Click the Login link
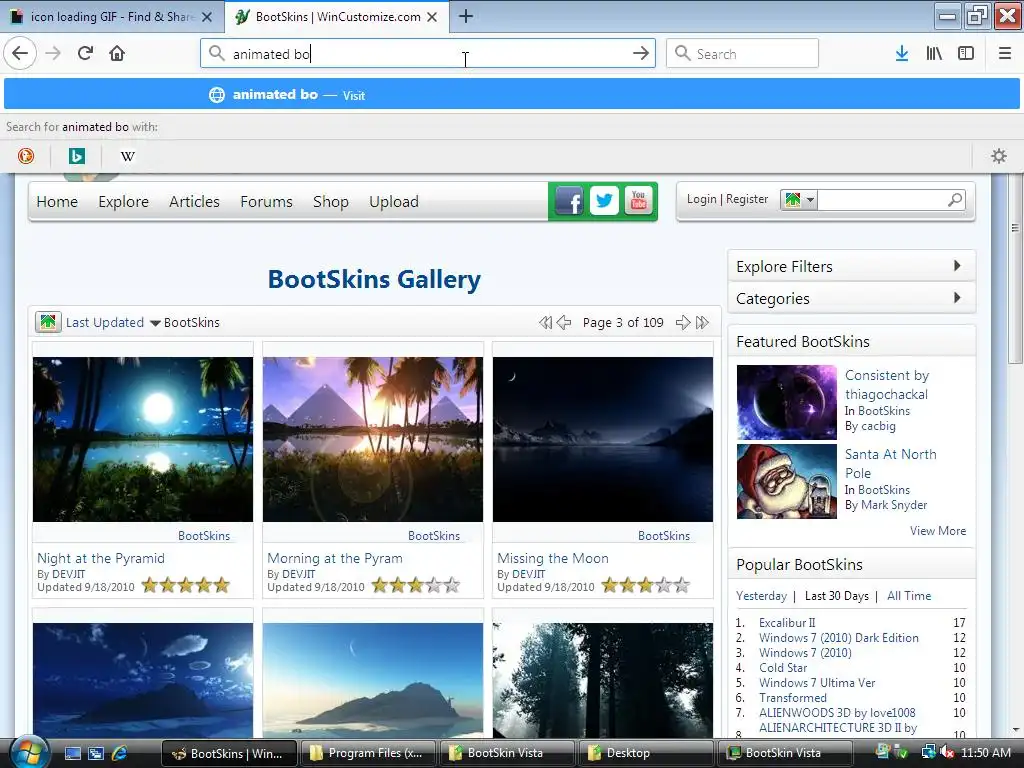This screenshot has width=1024, height=768. point(701,199)
